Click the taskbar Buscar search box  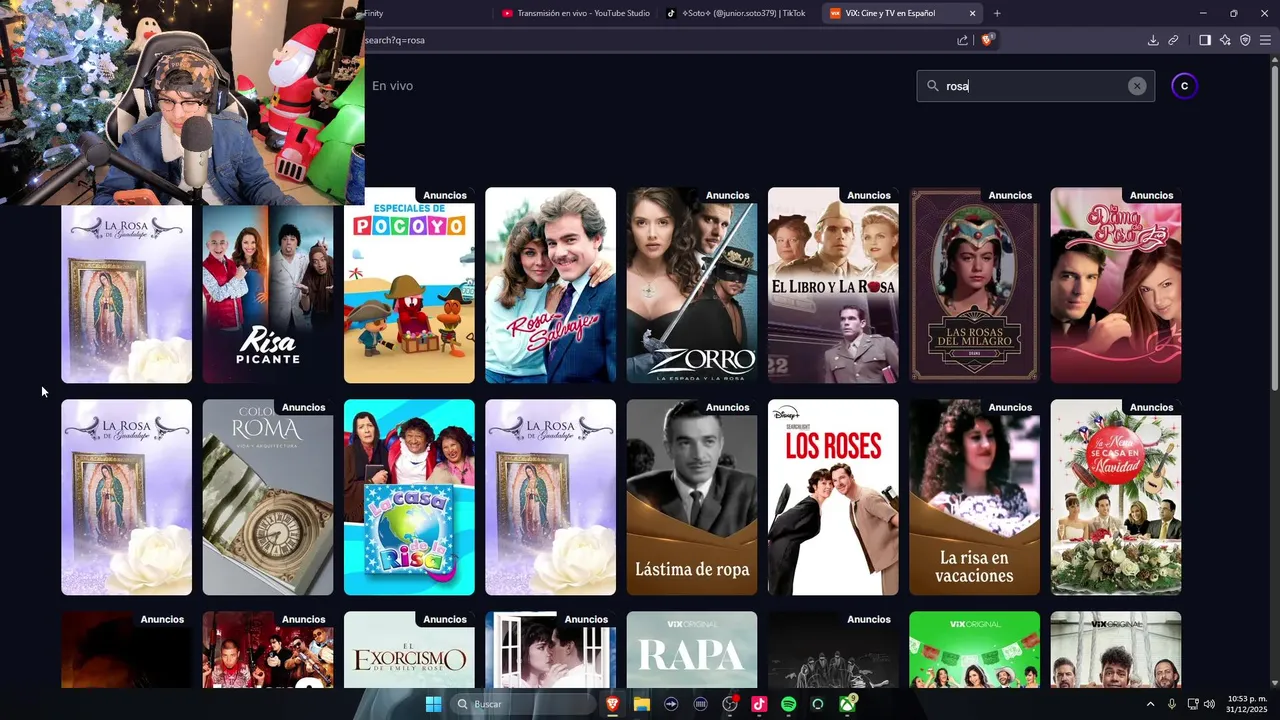pos(521,704)
